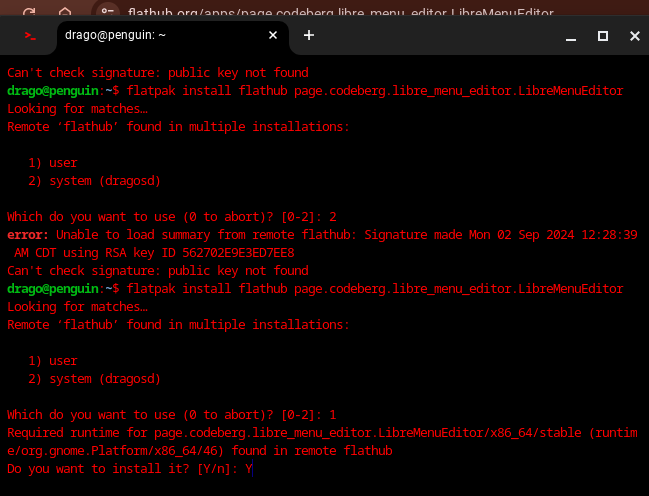
Task: Click the browser site info icon
Action: coord(108,12)
